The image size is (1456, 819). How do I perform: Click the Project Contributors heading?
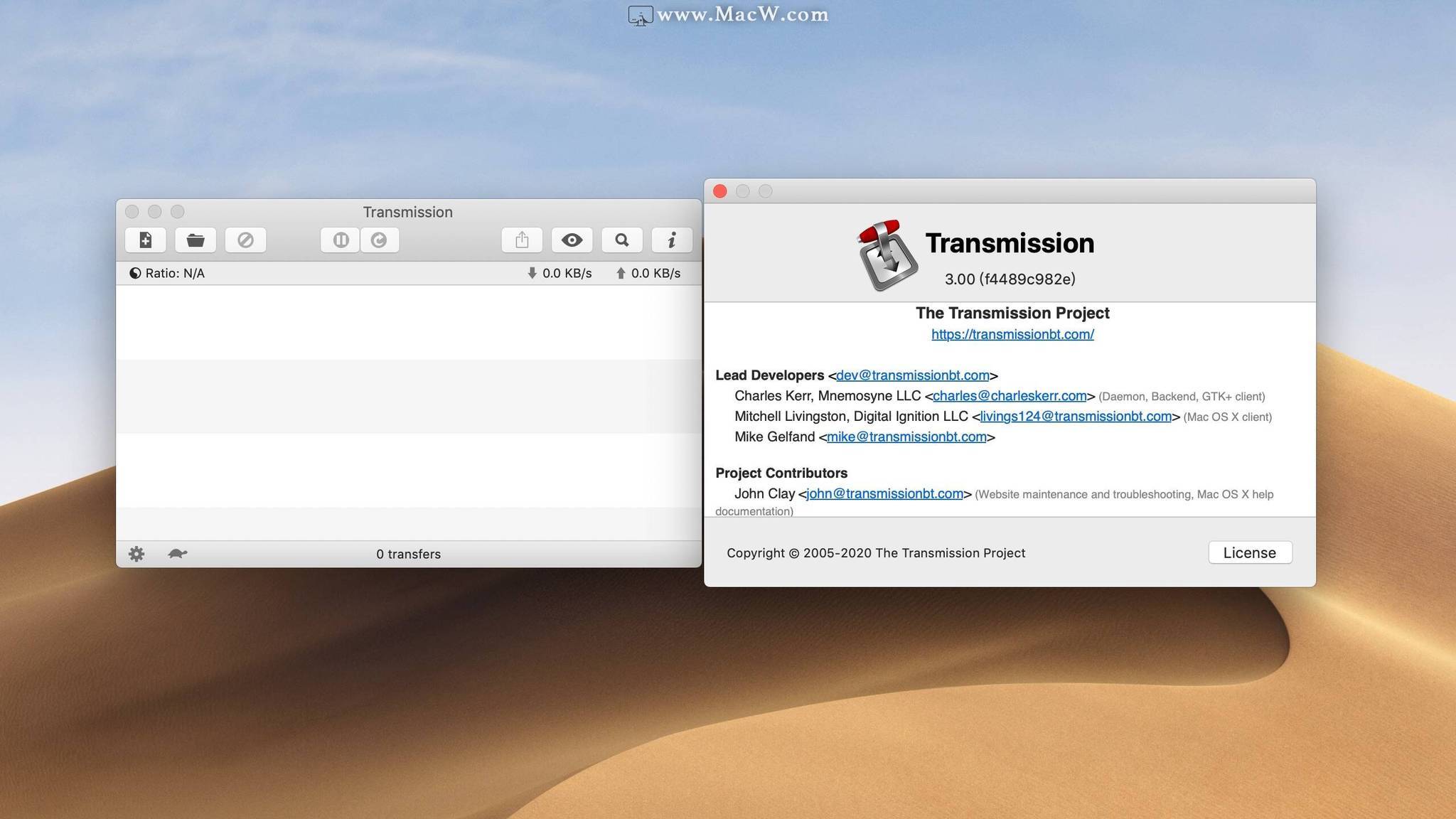tap(781, 473)
